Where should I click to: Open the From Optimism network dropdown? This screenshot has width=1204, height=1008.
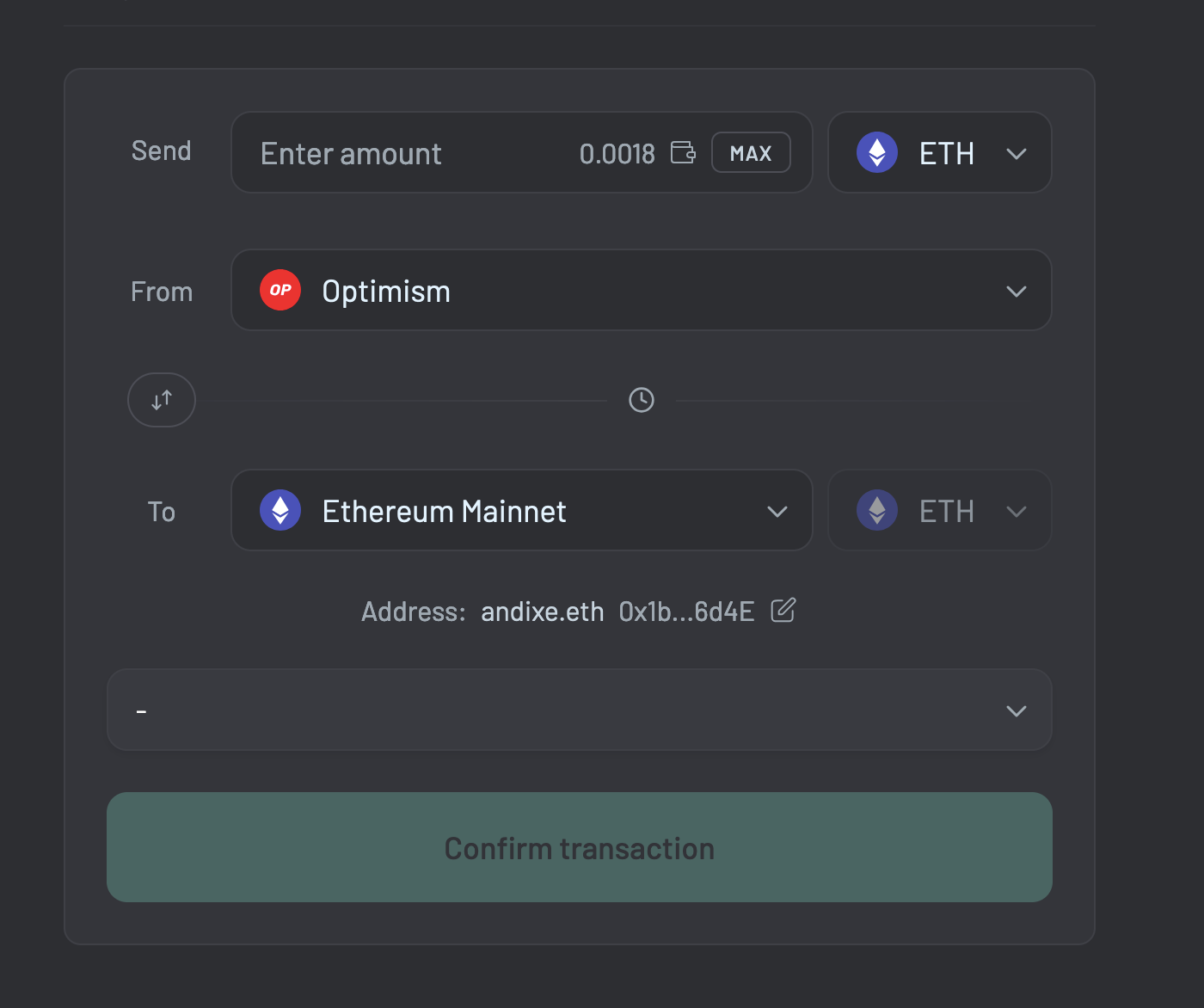(641, 291)
